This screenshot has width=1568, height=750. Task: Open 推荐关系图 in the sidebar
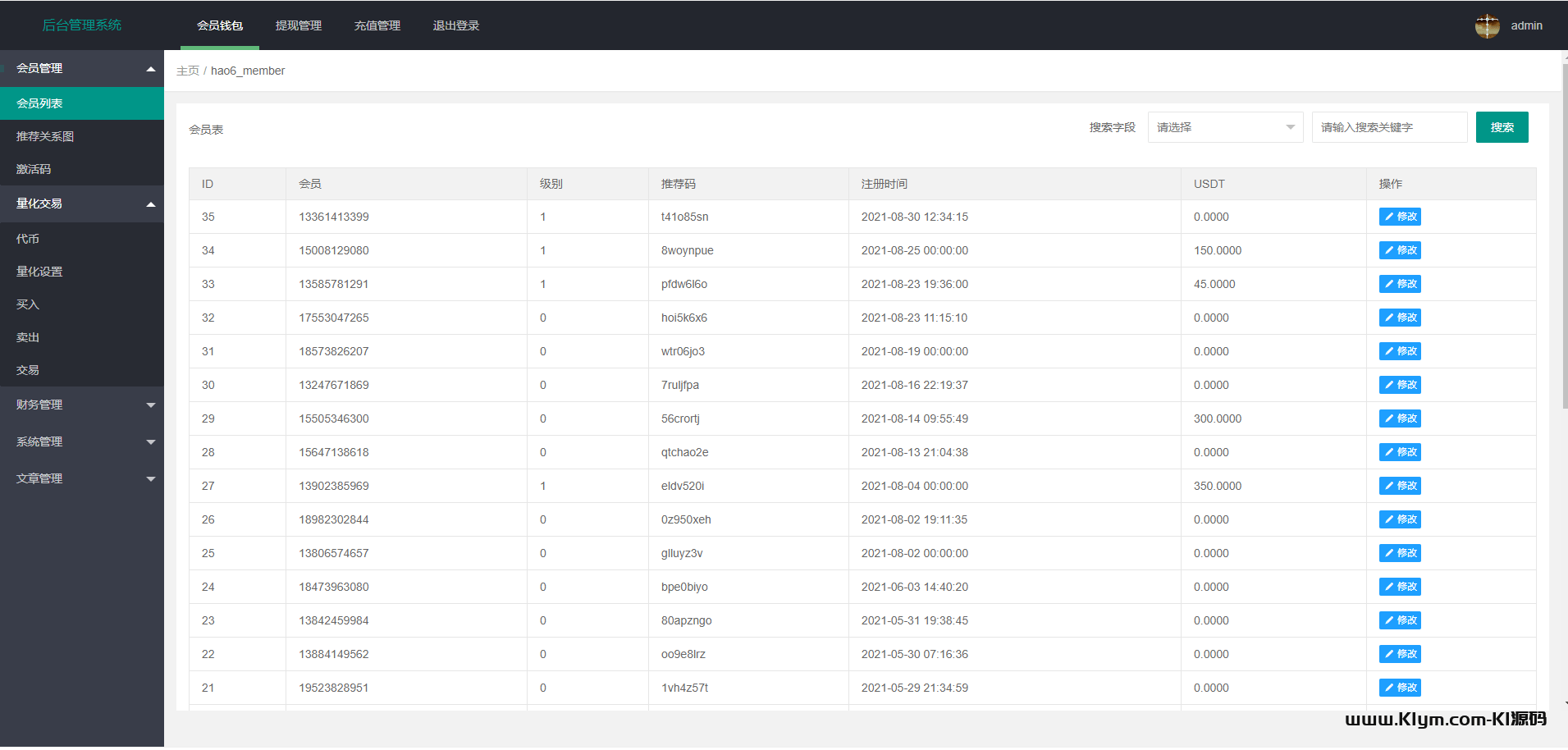coord(45,136)
